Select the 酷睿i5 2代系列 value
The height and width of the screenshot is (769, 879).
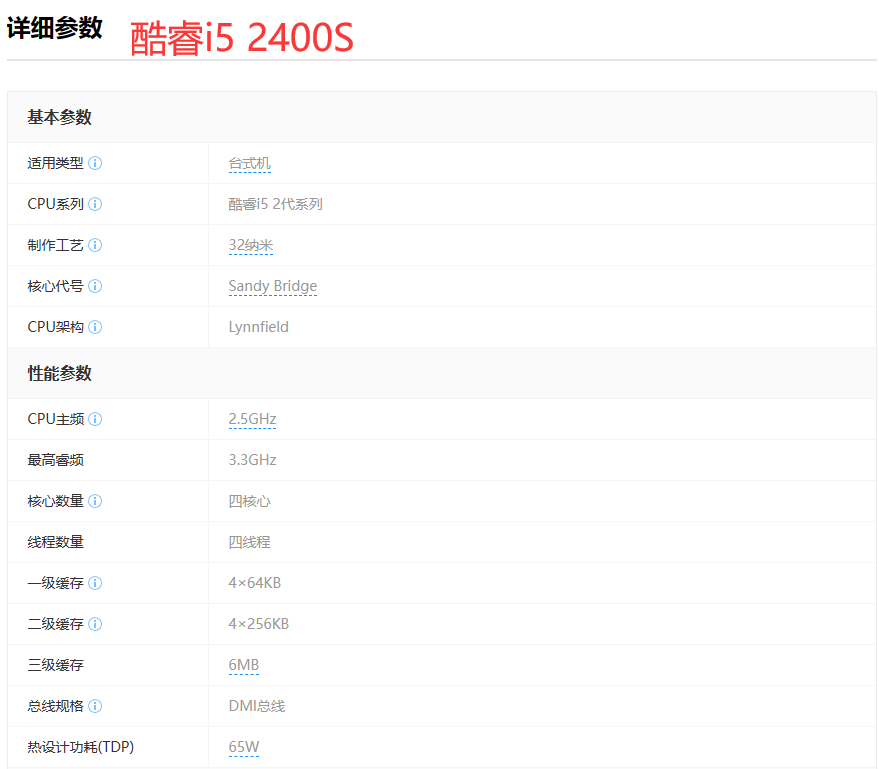(x=275, y=204)
